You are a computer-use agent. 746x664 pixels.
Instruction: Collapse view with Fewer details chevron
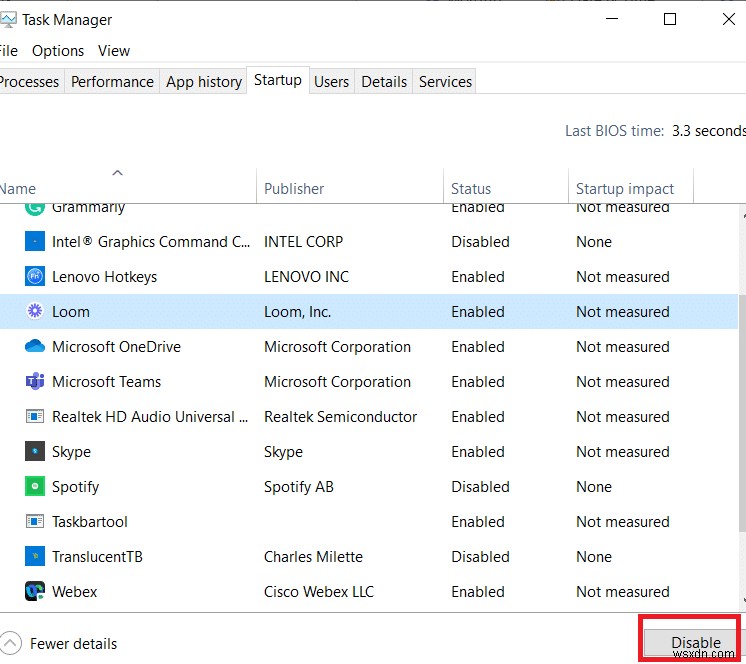pyautogui.click(x=11, y=643)
